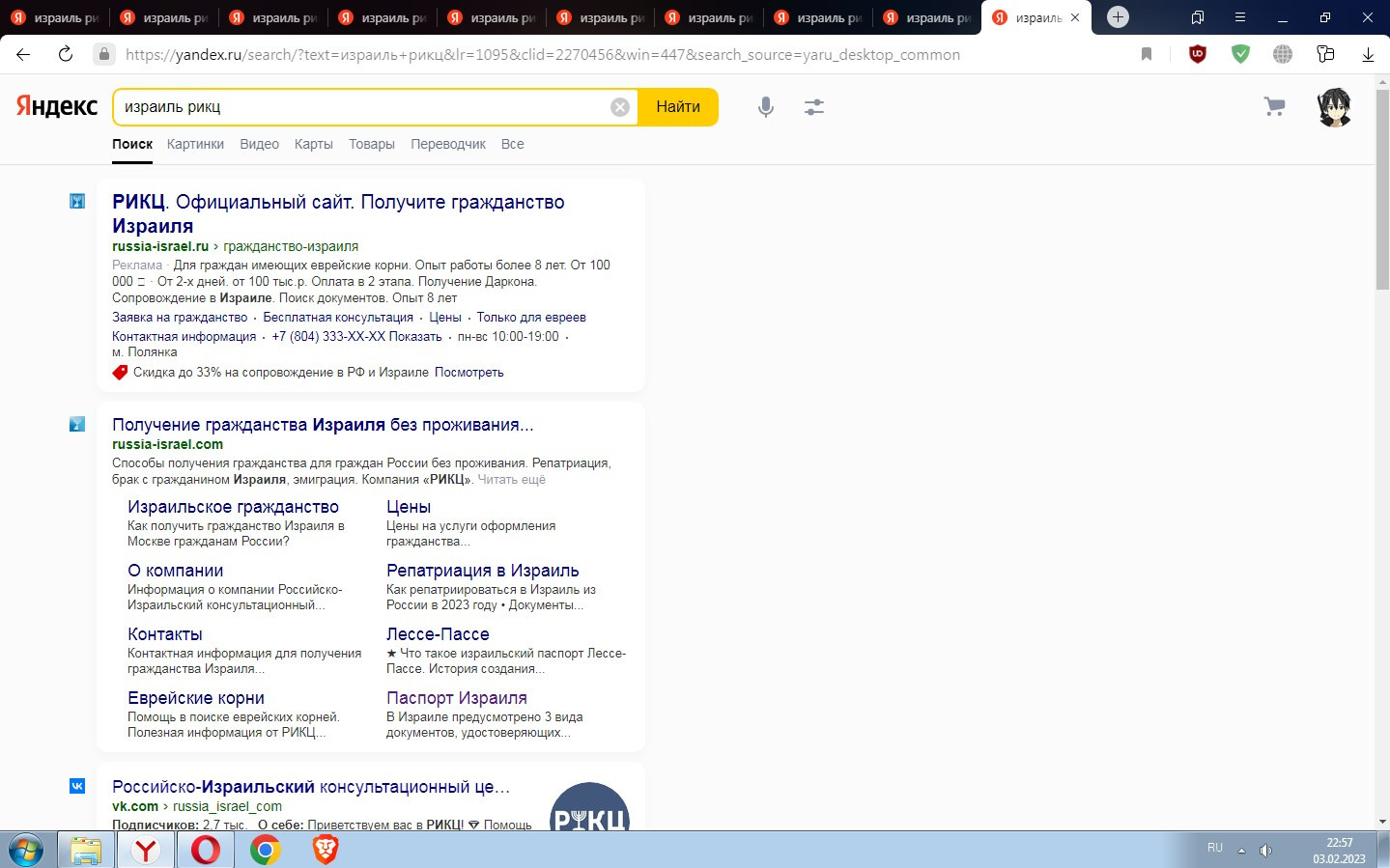Open the О компании sitelink

click(175, 571)
